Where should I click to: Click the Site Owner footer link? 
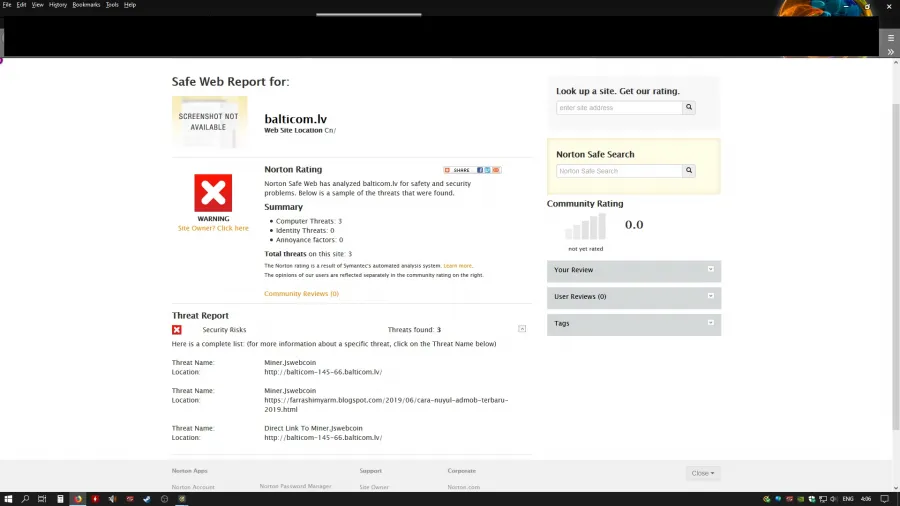click(x=374, y=487)
